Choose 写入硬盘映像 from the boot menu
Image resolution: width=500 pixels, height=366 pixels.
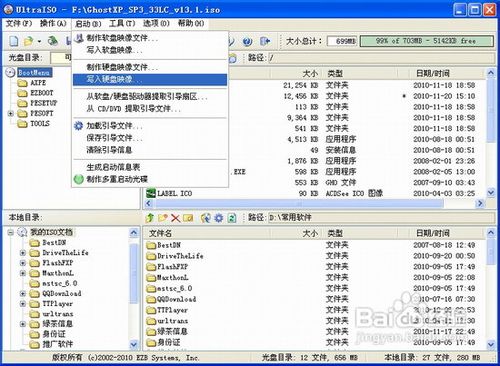(x=150, y=79)
